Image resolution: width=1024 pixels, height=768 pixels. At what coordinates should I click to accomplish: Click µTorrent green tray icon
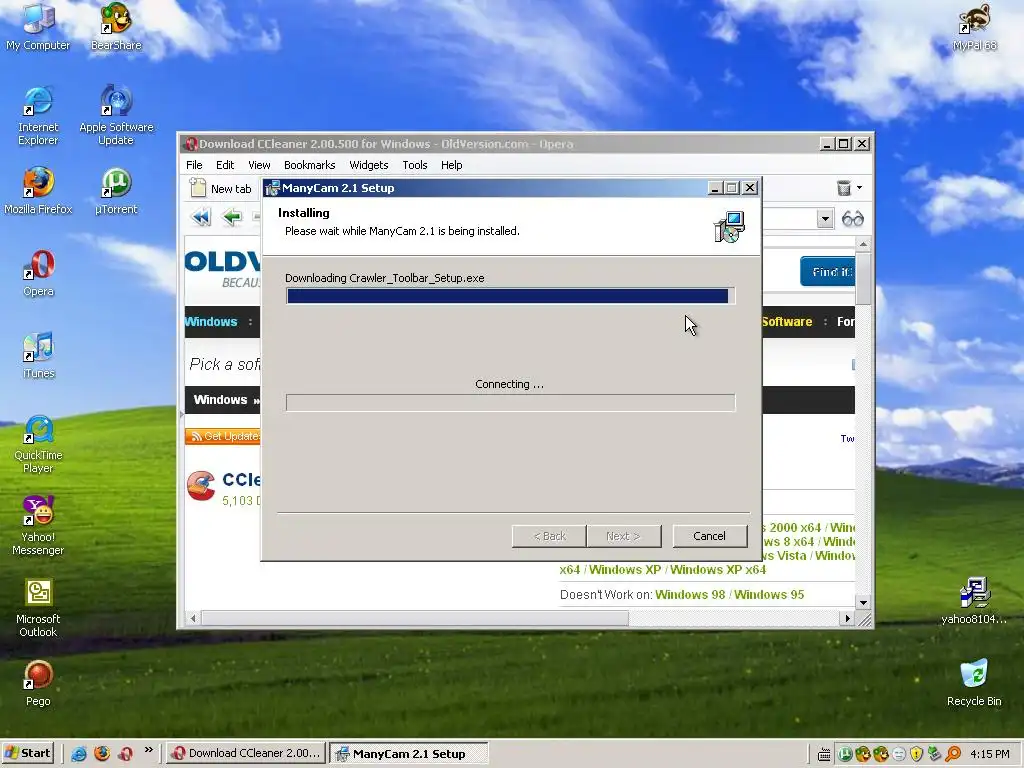click(845, 754)
